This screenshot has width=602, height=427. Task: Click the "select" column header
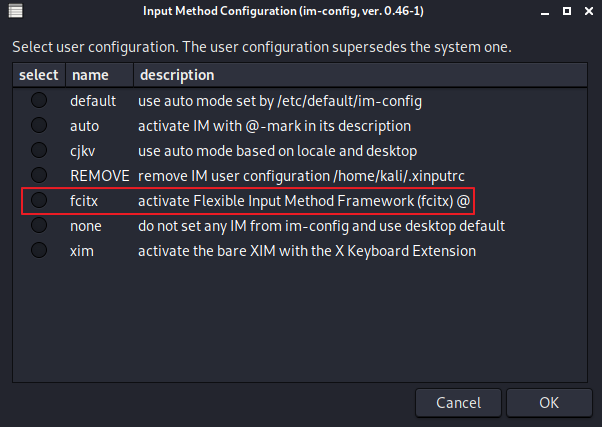click(x=39, y=75)
